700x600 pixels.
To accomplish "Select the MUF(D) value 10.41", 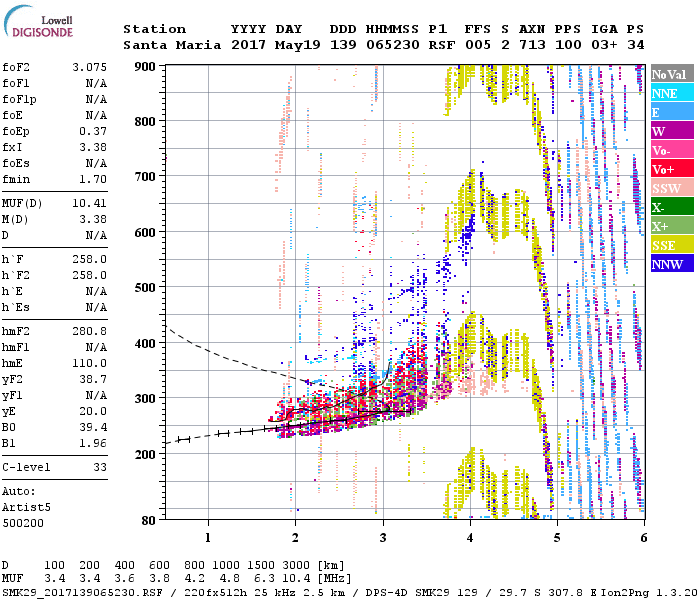I will 89,204.
